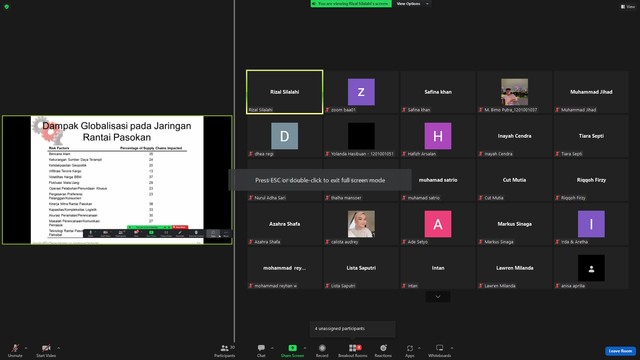The width and height of the screenshot is (640, 360).
Task: Select the shared slide presentation thumbnail
Action: pyautogui.click(x=117, y=180)
